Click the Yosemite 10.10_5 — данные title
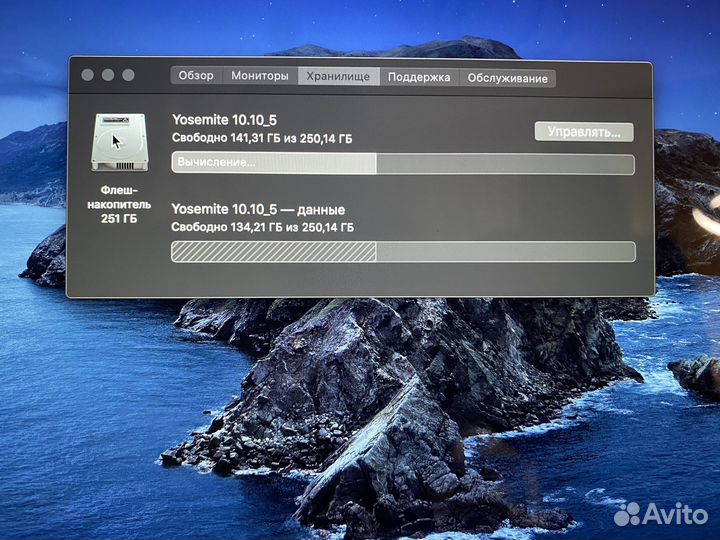The width and height of the screenshot is (720, 540). 258,209
